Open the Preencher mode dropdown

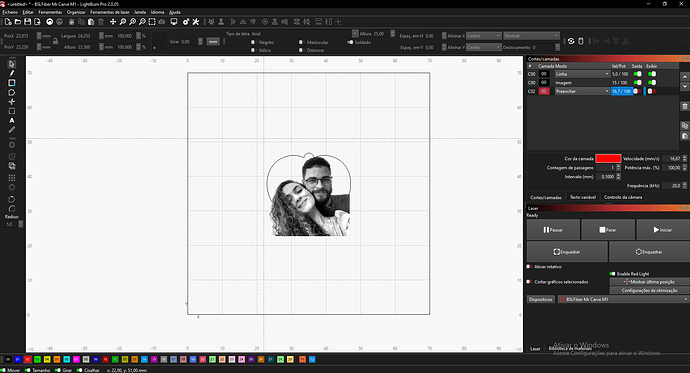pyautogui.click(x=582, y=91)
